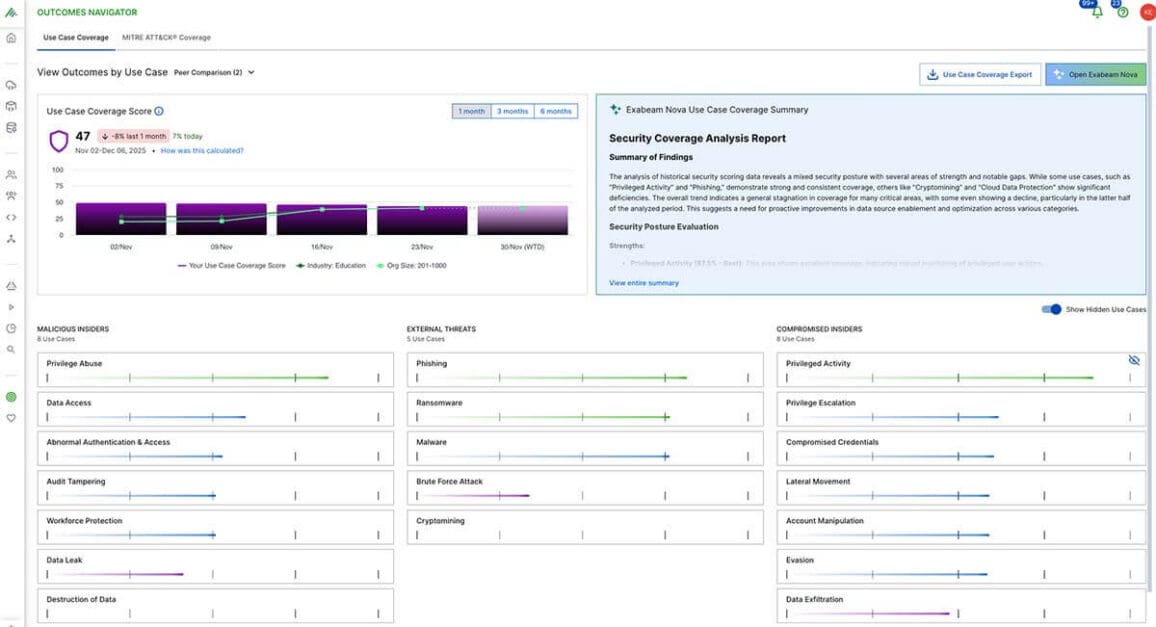Open the Brute Force Attack use case card
The width and height of the screenshot is (1156, 627).
tap(585, 488)
